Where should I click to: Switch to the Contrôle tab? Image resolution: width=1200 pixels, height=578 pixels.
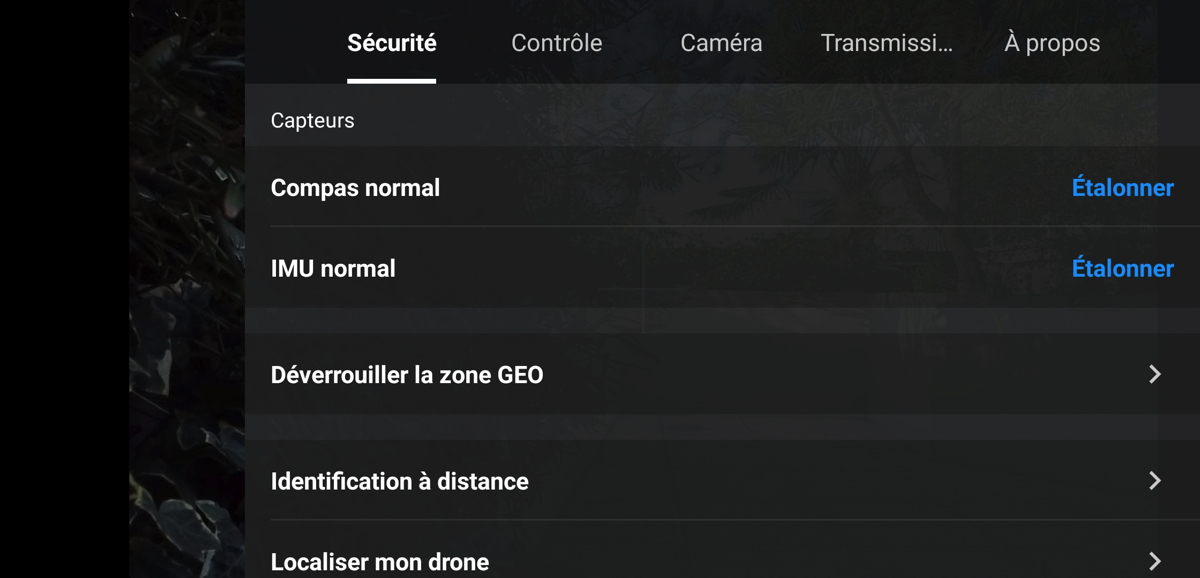click(x=557, y=43)
